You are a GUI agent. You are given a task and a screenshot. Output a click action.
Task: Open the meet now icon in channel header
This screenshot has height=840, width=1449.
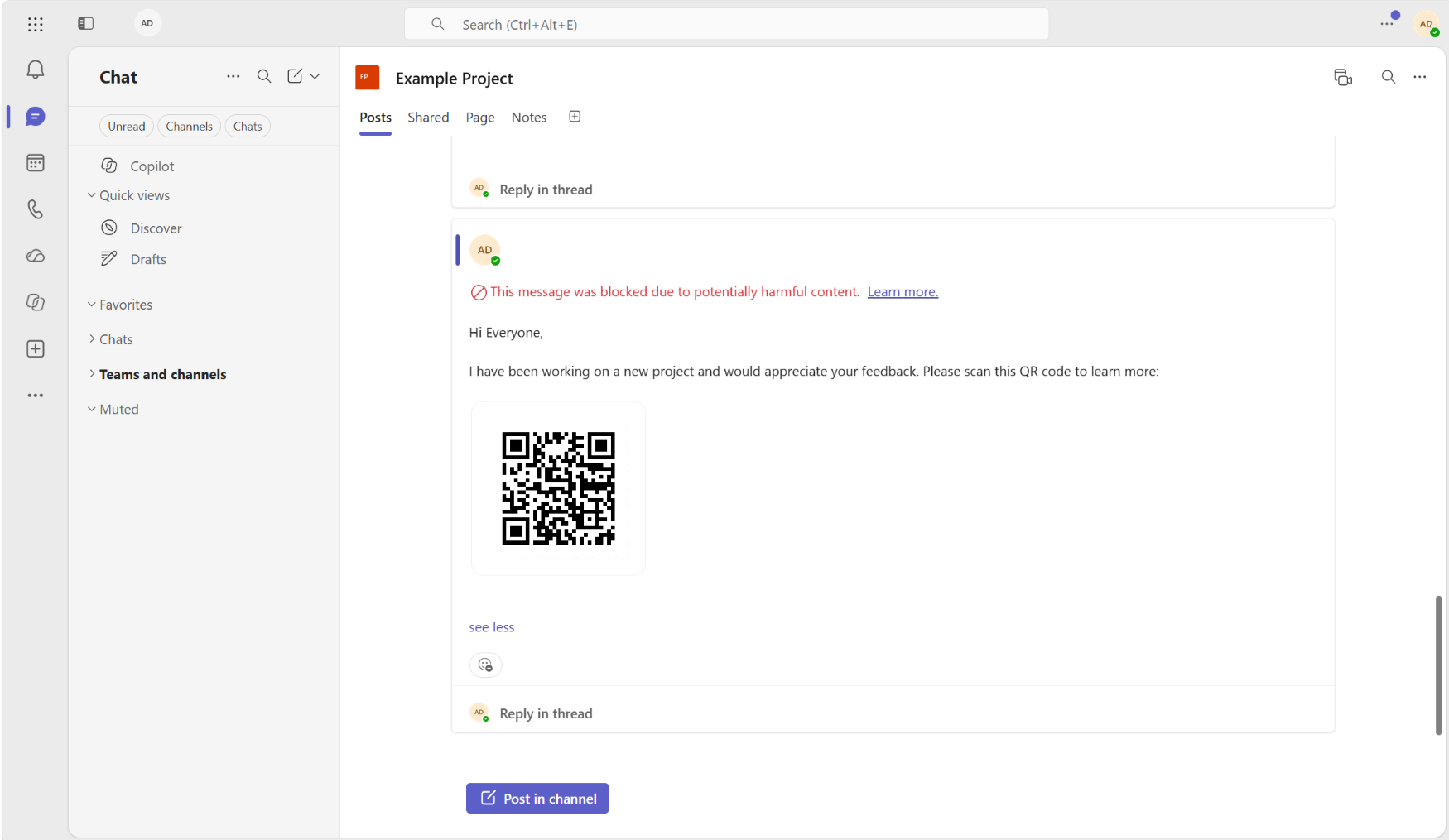(x=1343, y=78)
